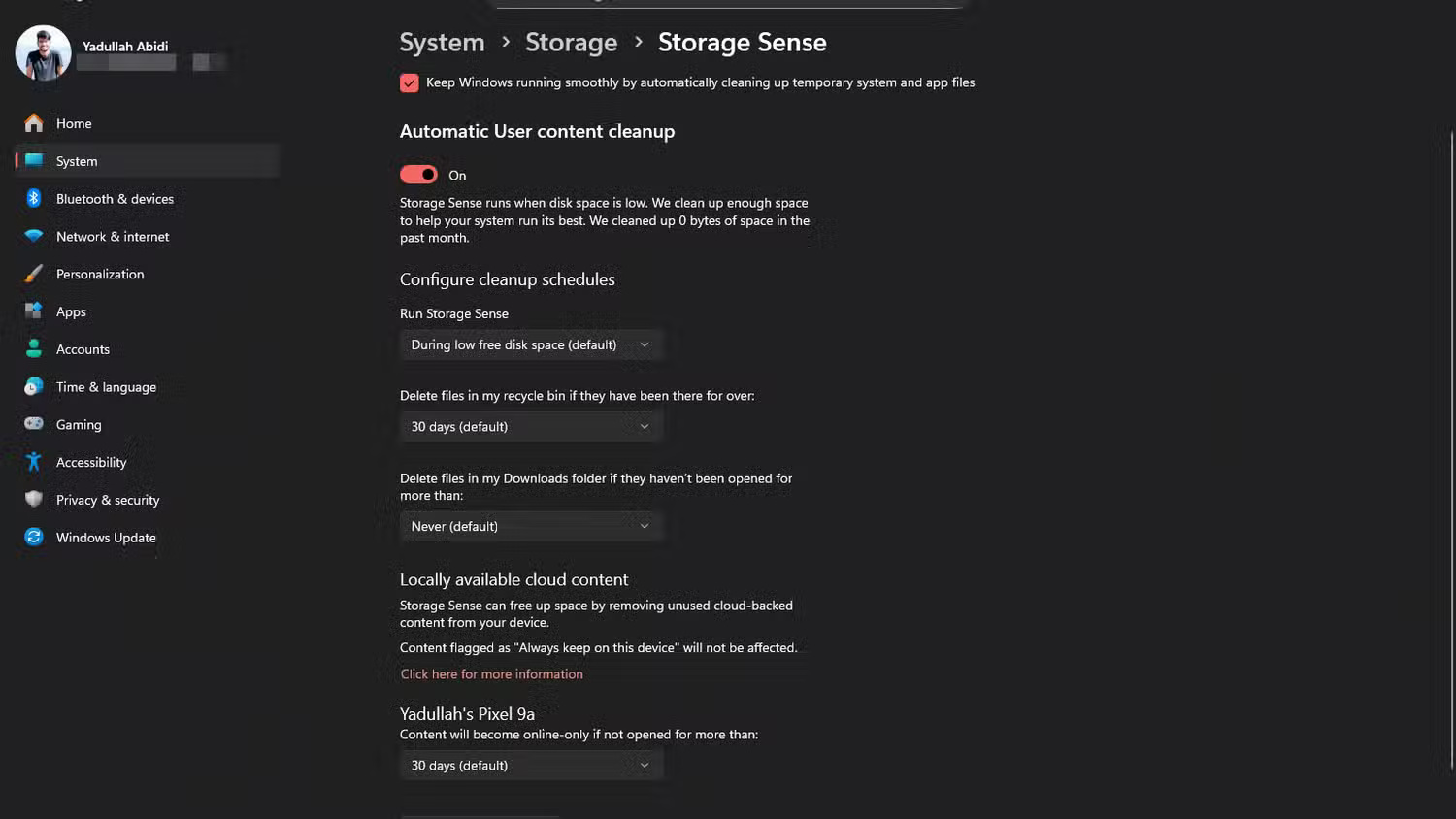This screenshot has height=819, width=1456.
Task: Click the Yadullah Abidi profile picture
Action: point(44,52)
